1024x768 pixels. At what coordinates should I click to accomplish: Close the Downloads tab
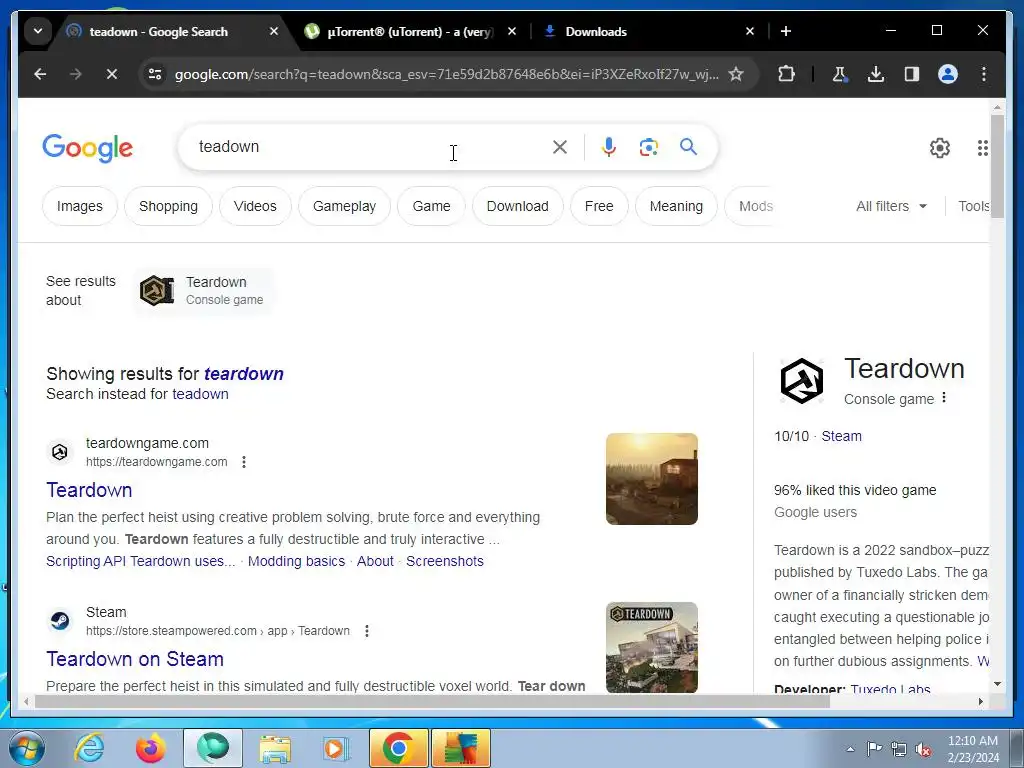point(750,31)
